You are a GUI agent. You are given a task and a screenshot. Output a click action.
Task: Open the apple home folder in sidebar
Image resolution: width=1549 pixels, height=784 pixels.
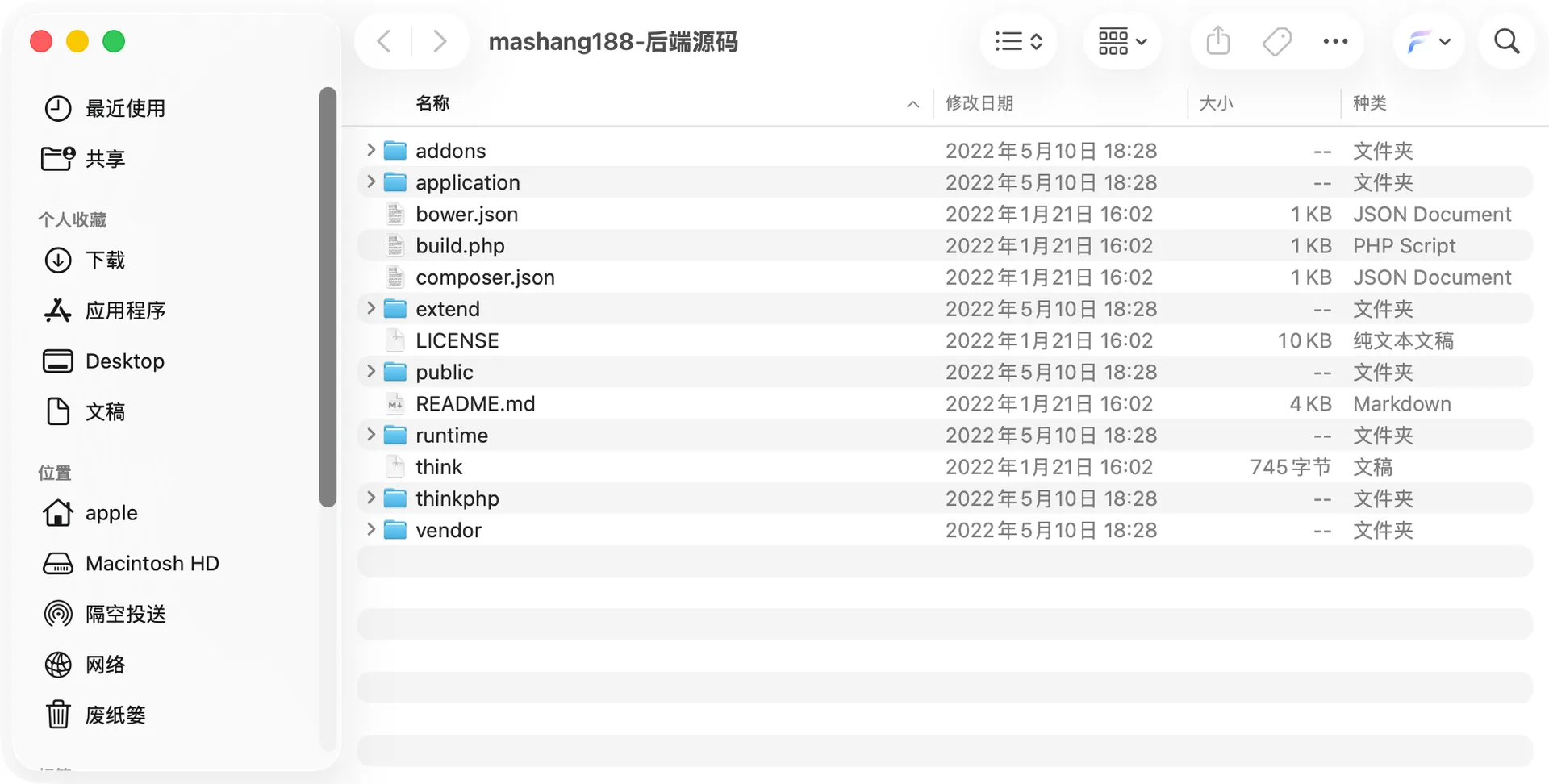point(90,513)
